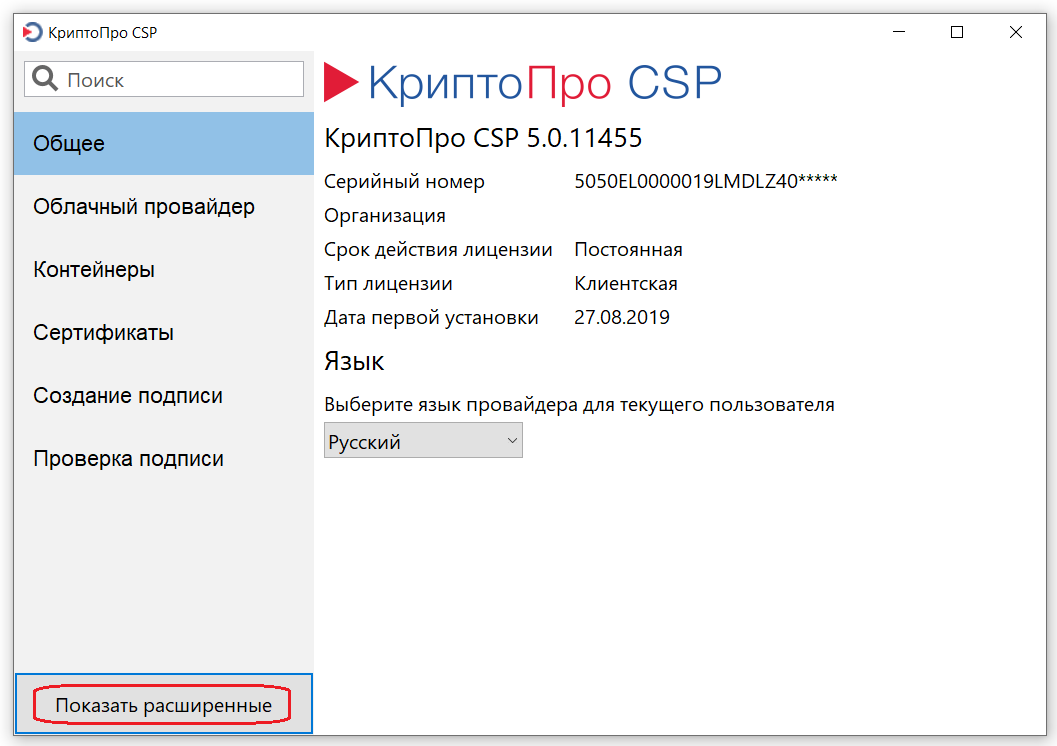This screenshot has height=746, width=1057.
Task: Close the КриптоПро CSP window
Action: 1015,32
